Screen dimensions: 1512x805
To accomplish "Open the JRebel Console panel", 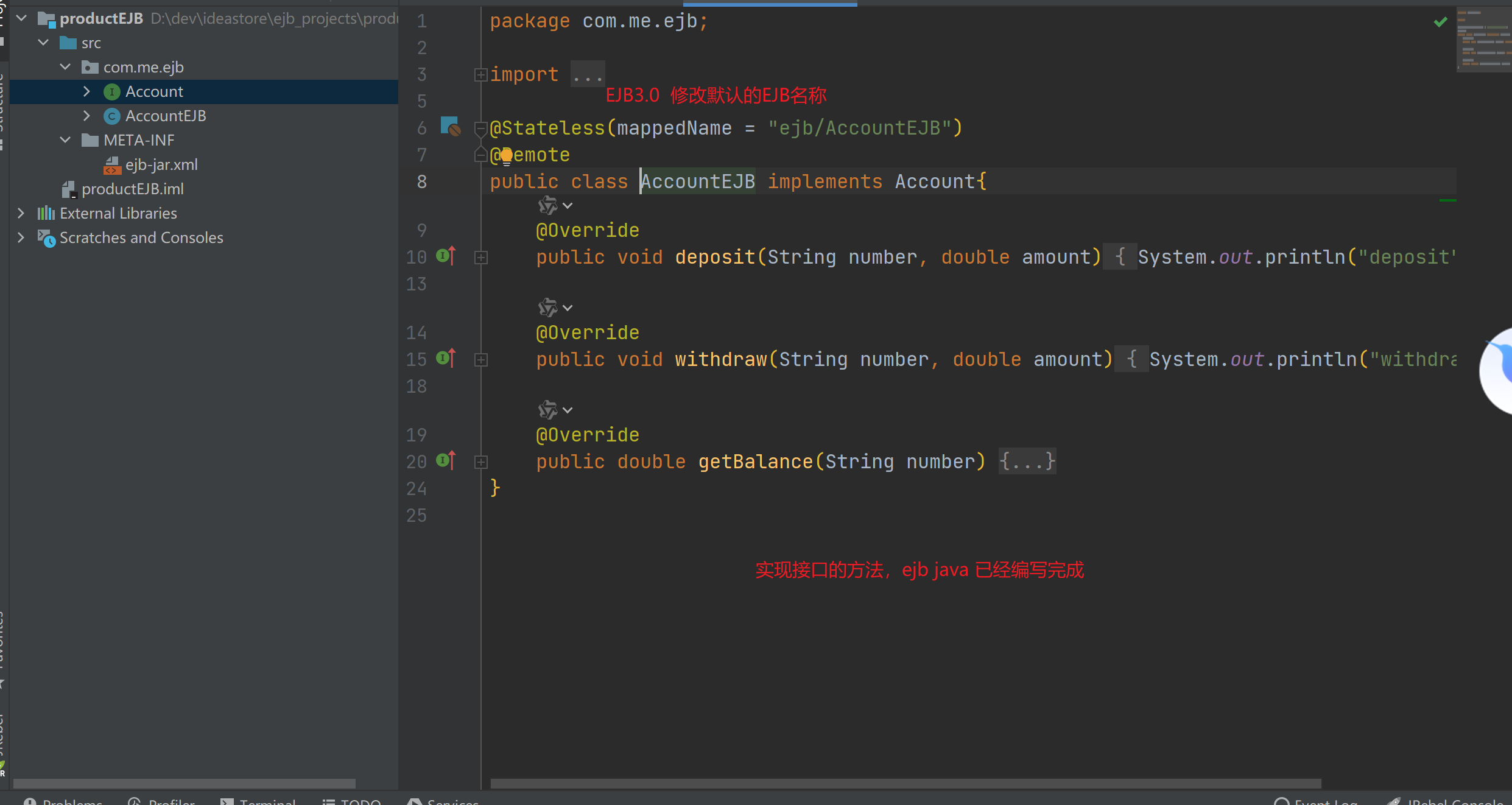I will click(x=1447, y=801).
